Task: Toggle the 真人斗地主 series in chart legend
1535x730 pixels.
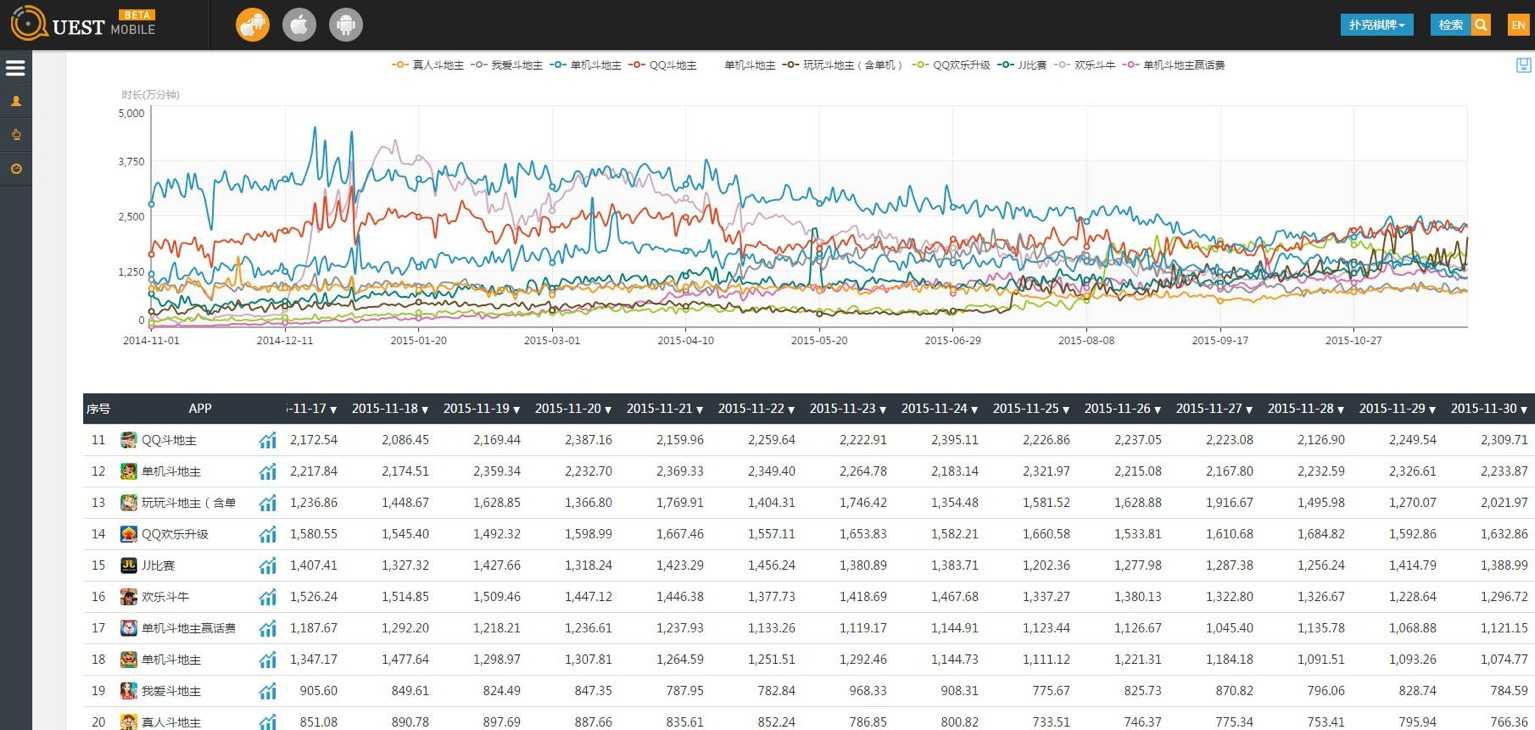Action: point(428,65)
